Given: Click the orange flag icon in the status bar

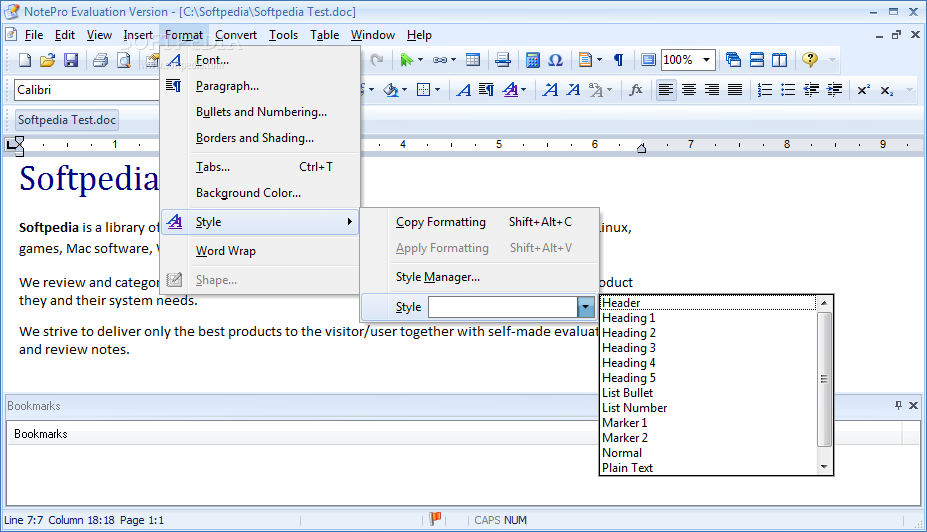Looking at the screenshot, I should (435, 519).
